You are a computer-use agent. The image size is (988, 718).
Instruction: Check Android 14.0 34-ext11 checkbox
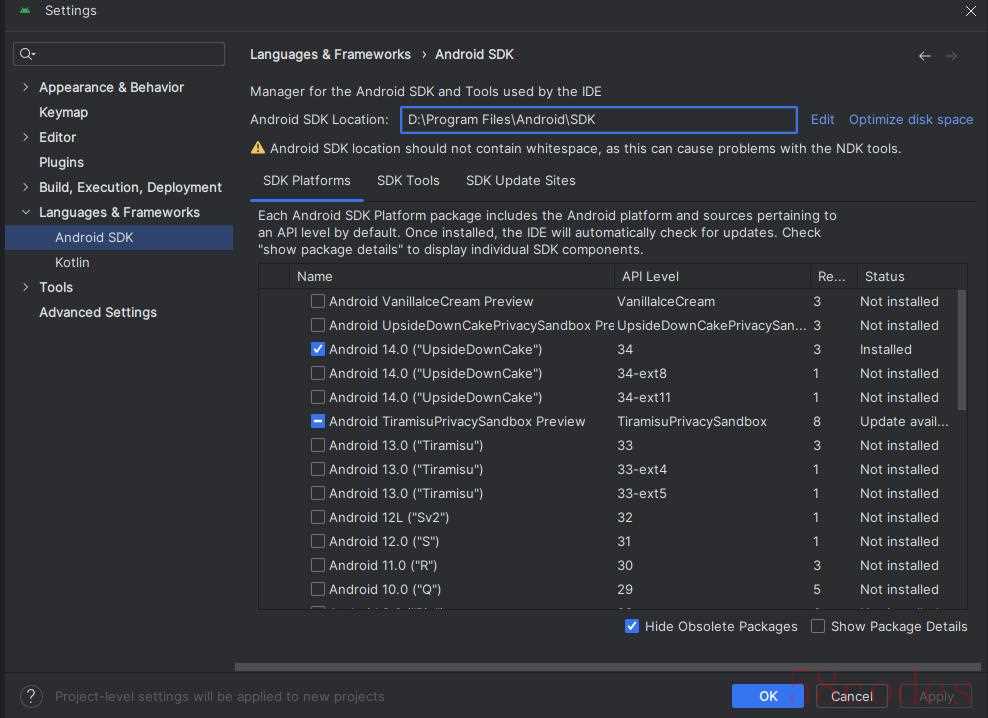[x=318, y=397]
